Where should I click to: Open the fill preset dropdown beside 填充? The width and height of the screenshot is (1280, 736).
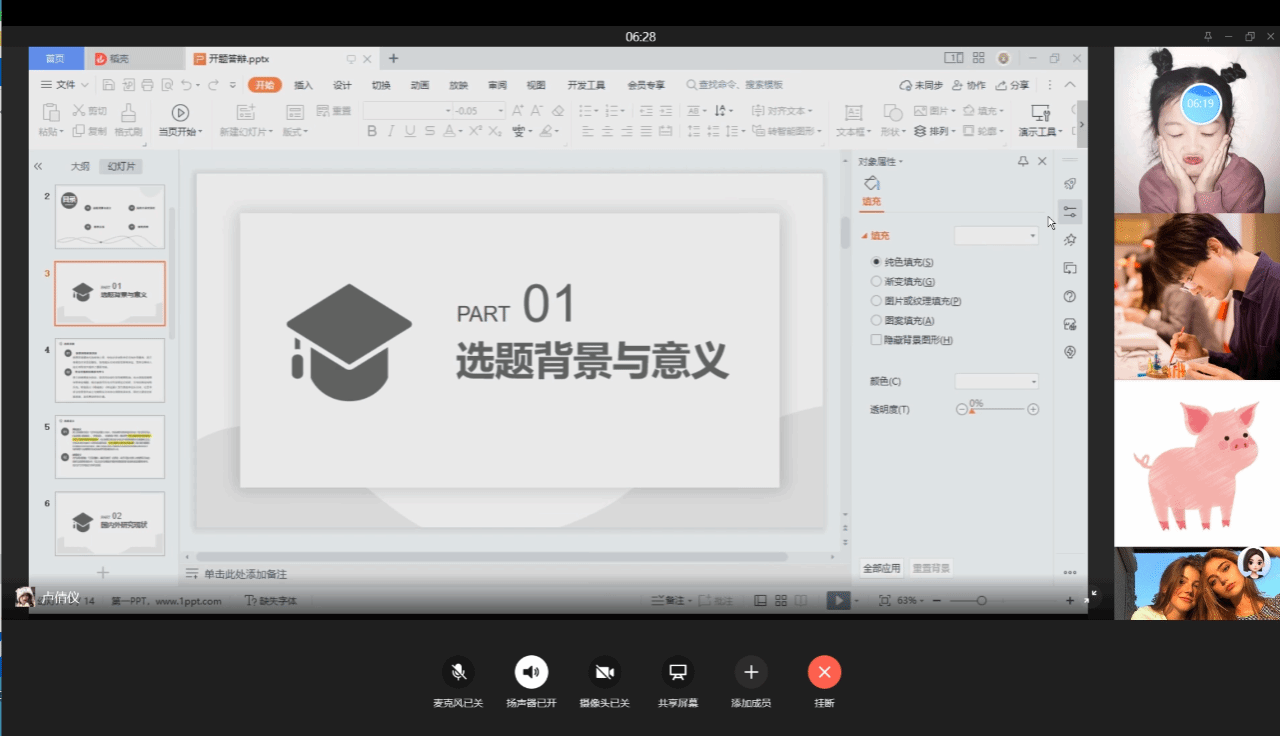(x=996, y=236)
